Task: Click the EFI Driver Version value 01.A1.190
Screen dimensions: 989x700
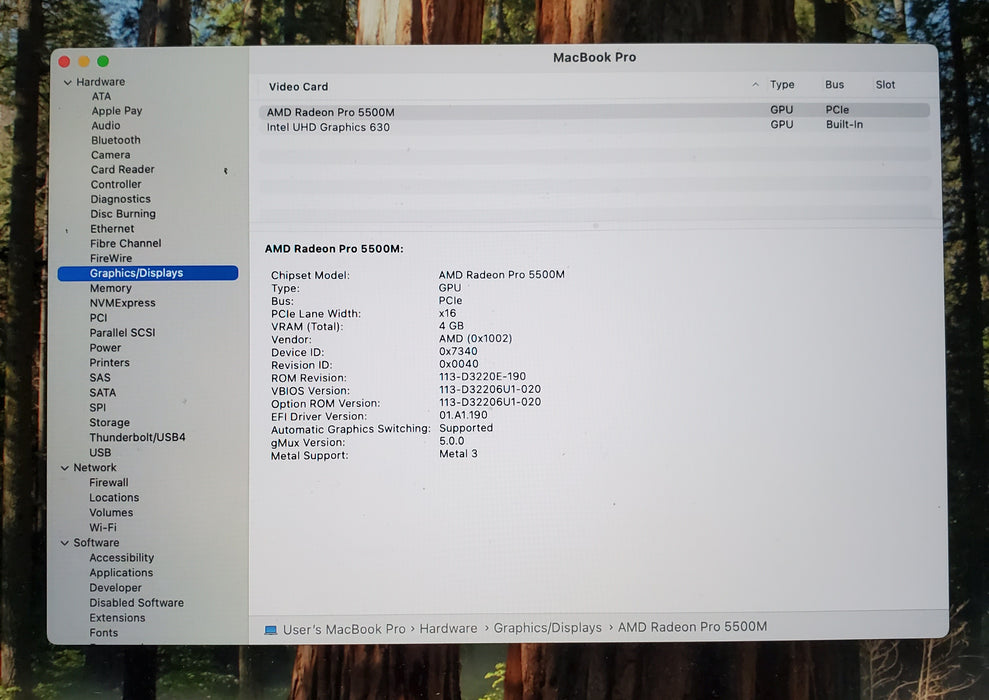Action: click(463, 415)
